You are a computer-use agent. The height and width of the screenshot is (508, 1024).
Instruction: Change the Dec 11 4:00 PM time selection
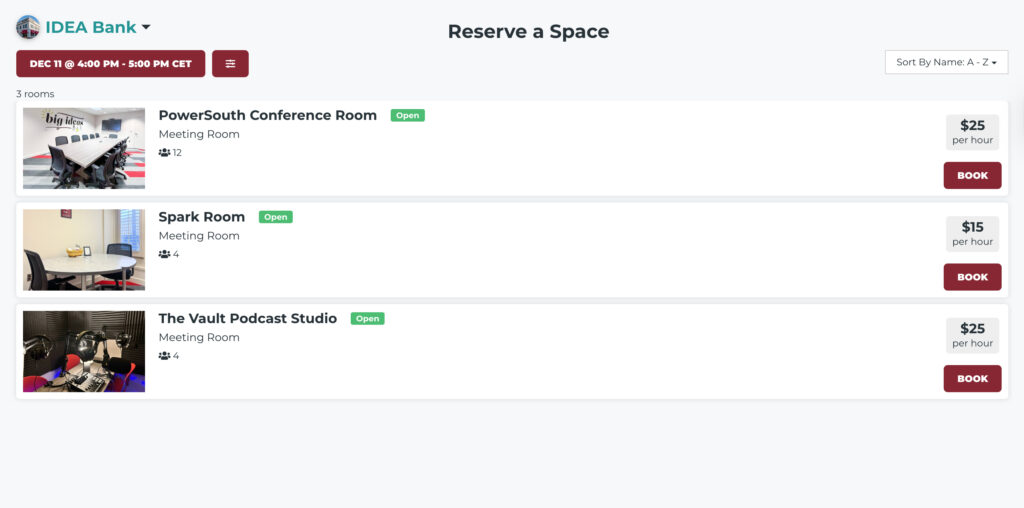click(110, 63)
